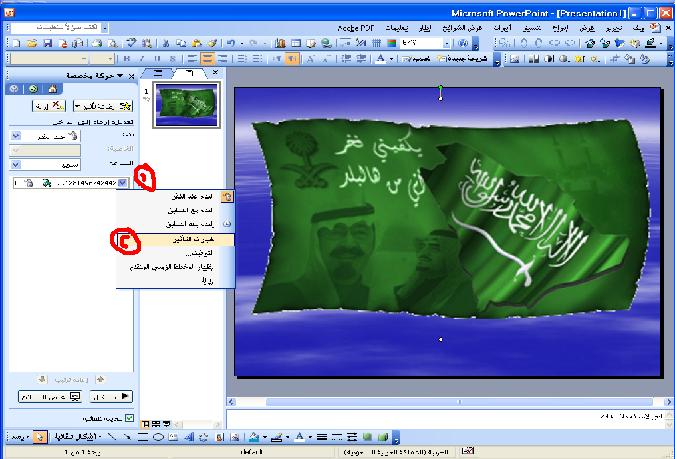Toggle Underline formatting button
Screen dimensions: 675x459
[x=158, y=59]
